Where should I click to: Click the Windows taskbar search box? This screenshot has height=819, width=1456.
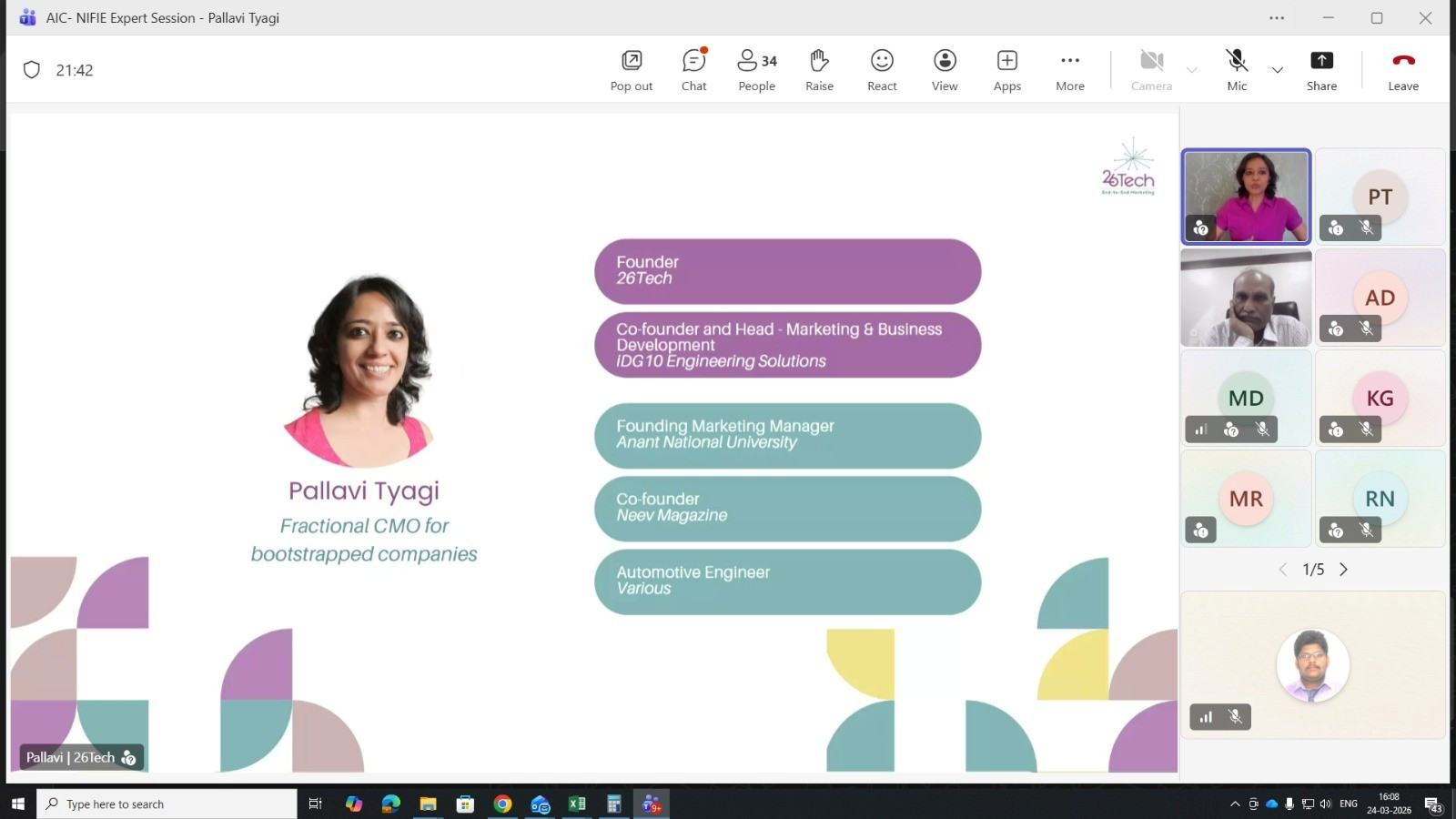coord(167,804)
